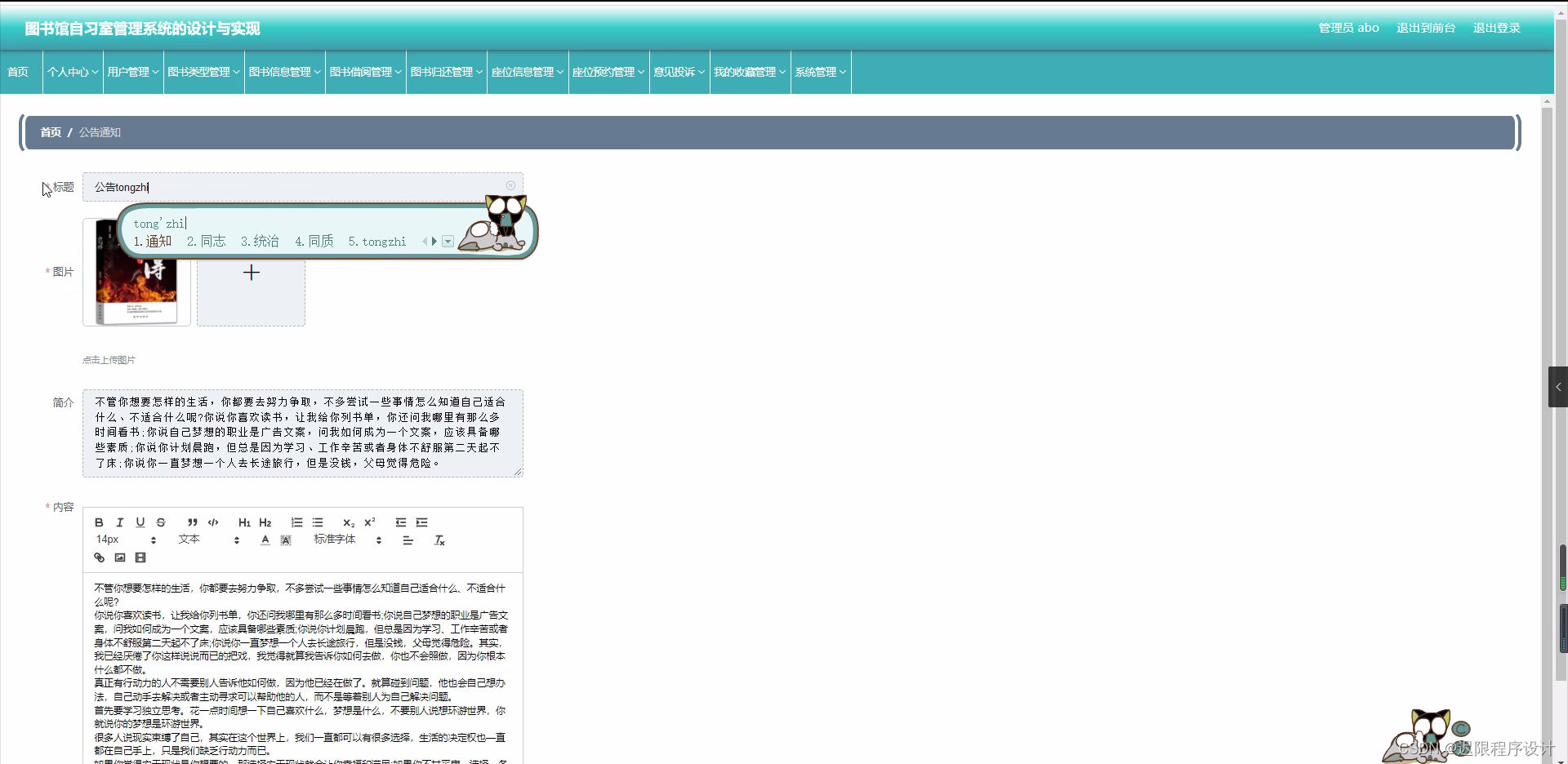Toggle bold formatting in the editor
The height and width of the screenshot is (764, 1568).
[99, 522]
